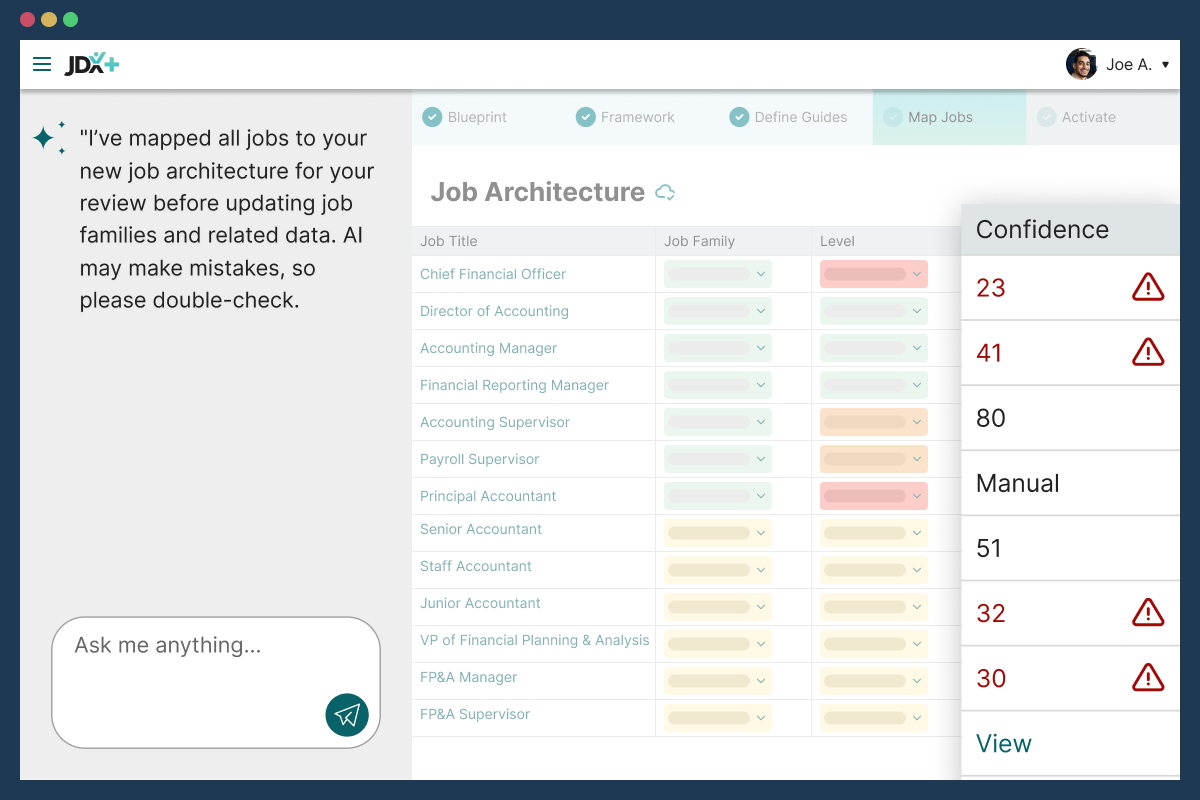The image size is (1200, 800).
Task: Click the Blueprint completed checkmark icon
Action: click(x=432, y=117)
